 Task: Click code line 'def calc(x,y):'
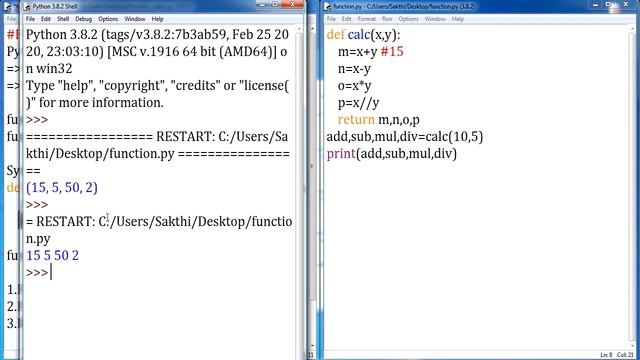(x=363, y=35)
